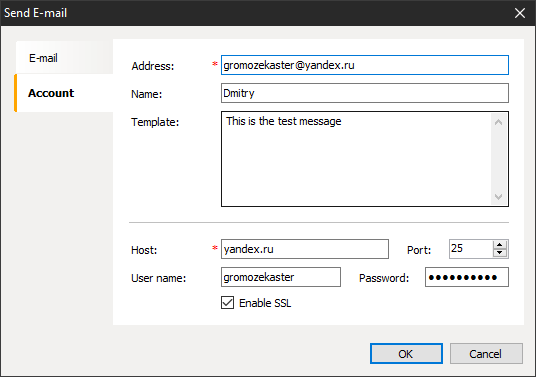Confirm the dialog with OK button
536x377 pixels.
[406, 354]
